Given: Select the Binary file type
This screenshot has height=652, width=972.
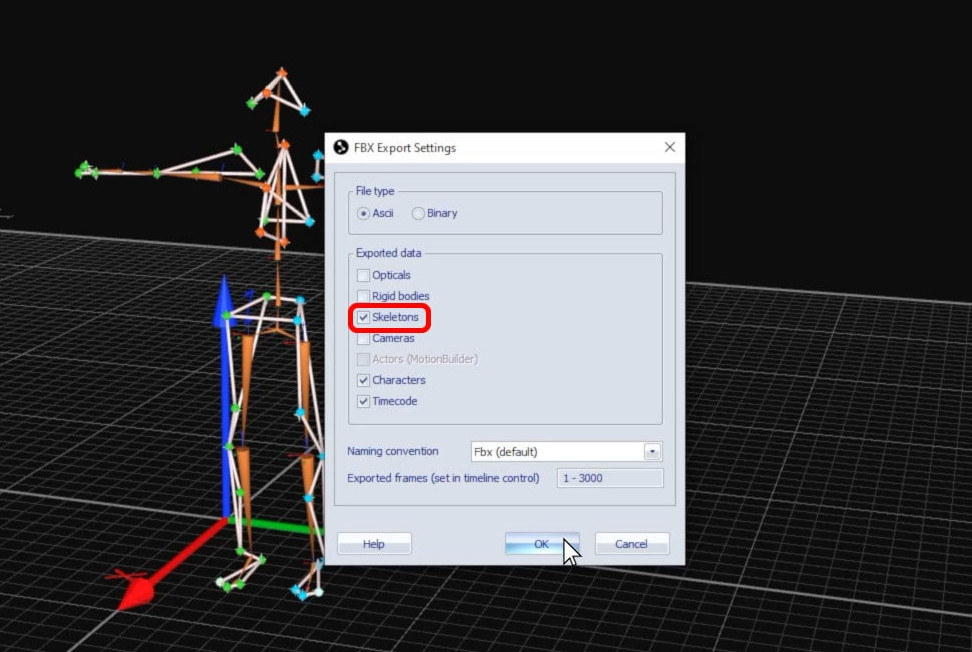Looking at the screenshot, I should pos(418,212).
